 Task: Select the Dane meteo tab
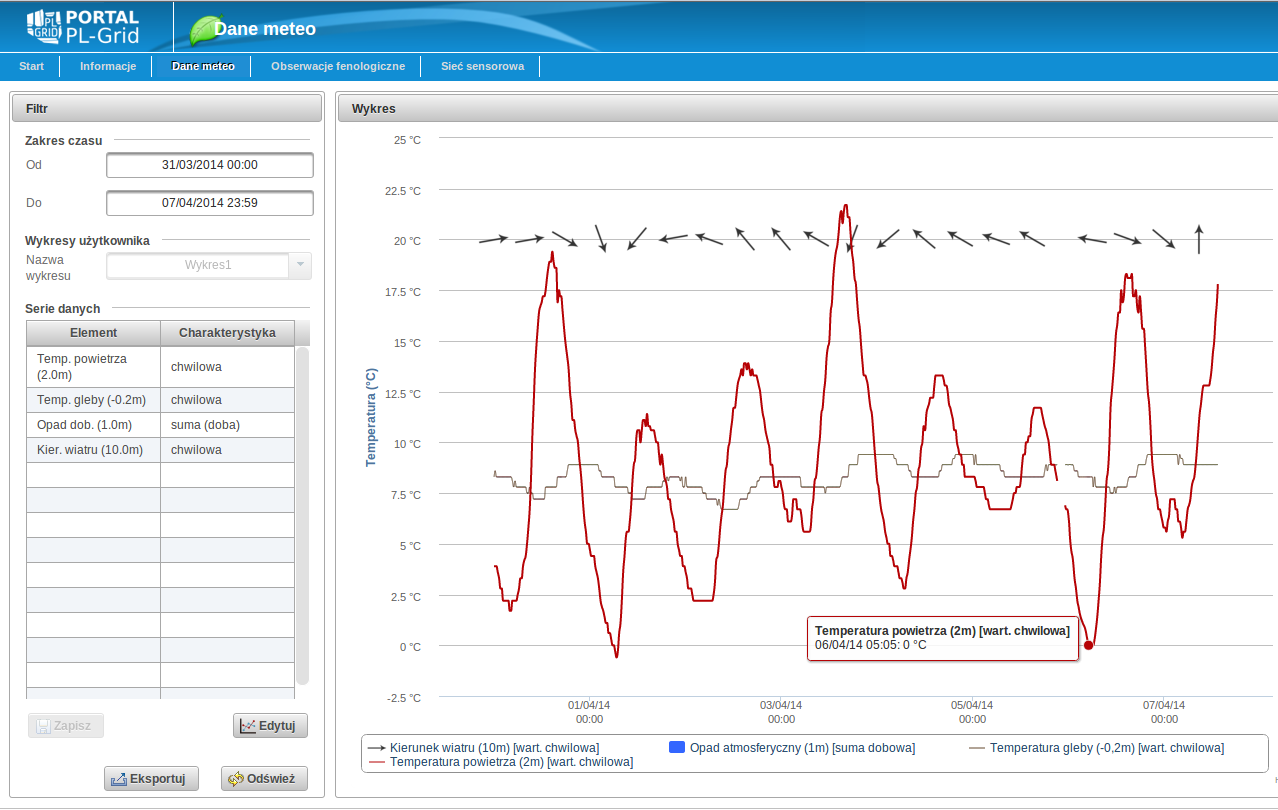[x=203, y=67]
